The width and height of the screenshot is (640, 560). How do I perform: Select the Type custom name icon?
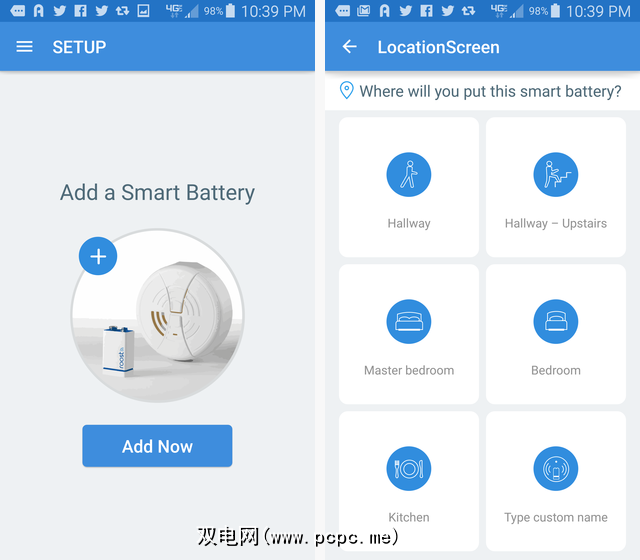[x=556, y=469]
